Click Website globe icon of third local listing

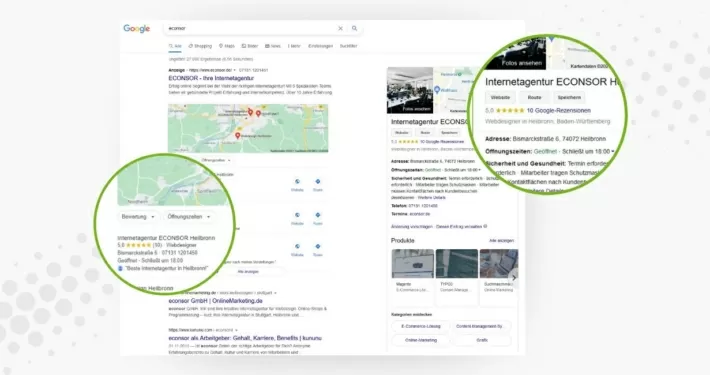(x=297, y=246)
